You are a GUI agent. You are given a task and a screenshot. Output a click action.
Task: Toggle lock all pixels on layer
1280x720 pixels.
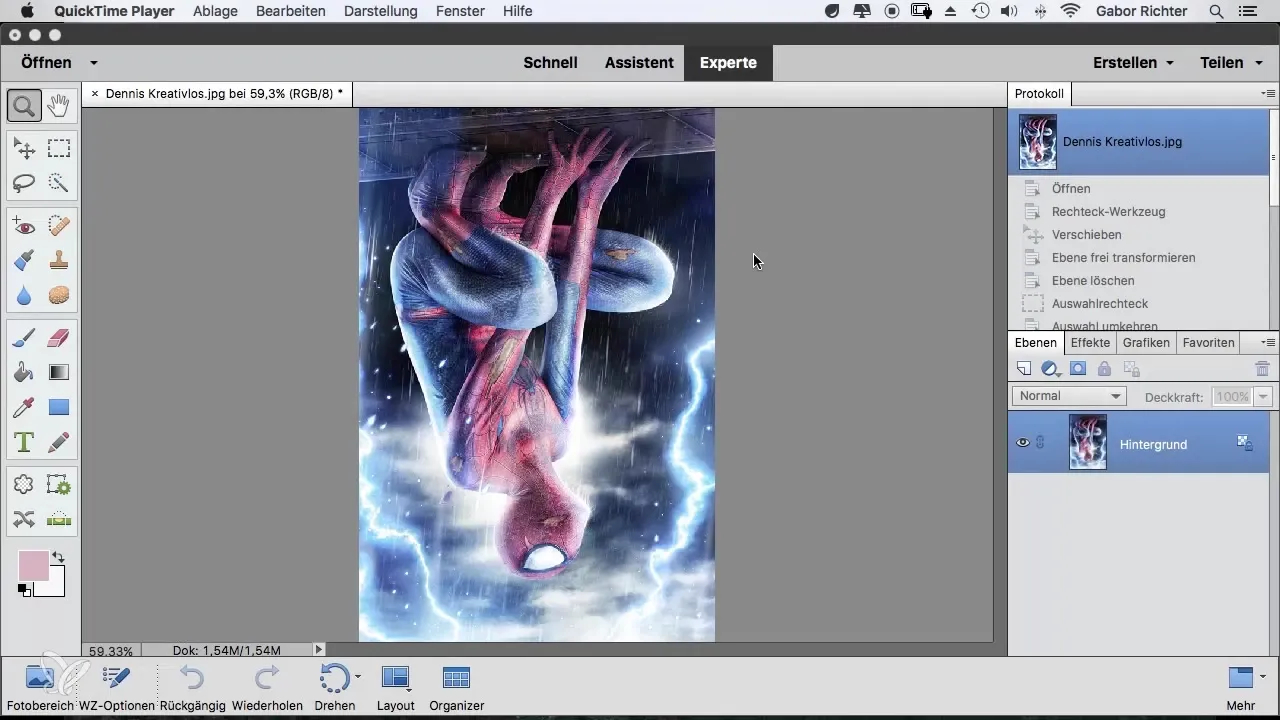1104,369
